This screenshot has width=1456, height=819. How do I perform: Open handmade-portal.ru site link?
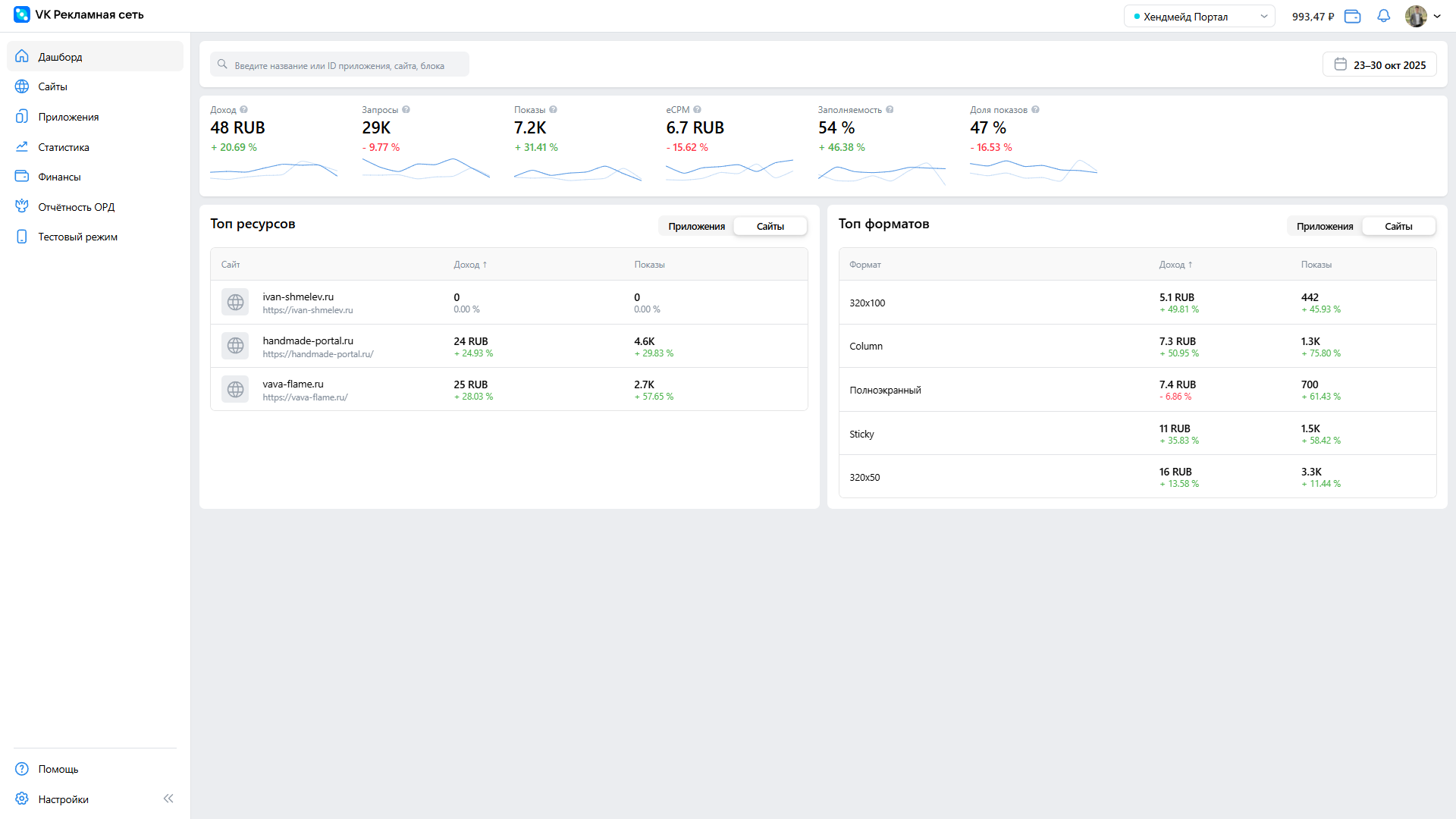pyautogui.click(x=318, y=354)
